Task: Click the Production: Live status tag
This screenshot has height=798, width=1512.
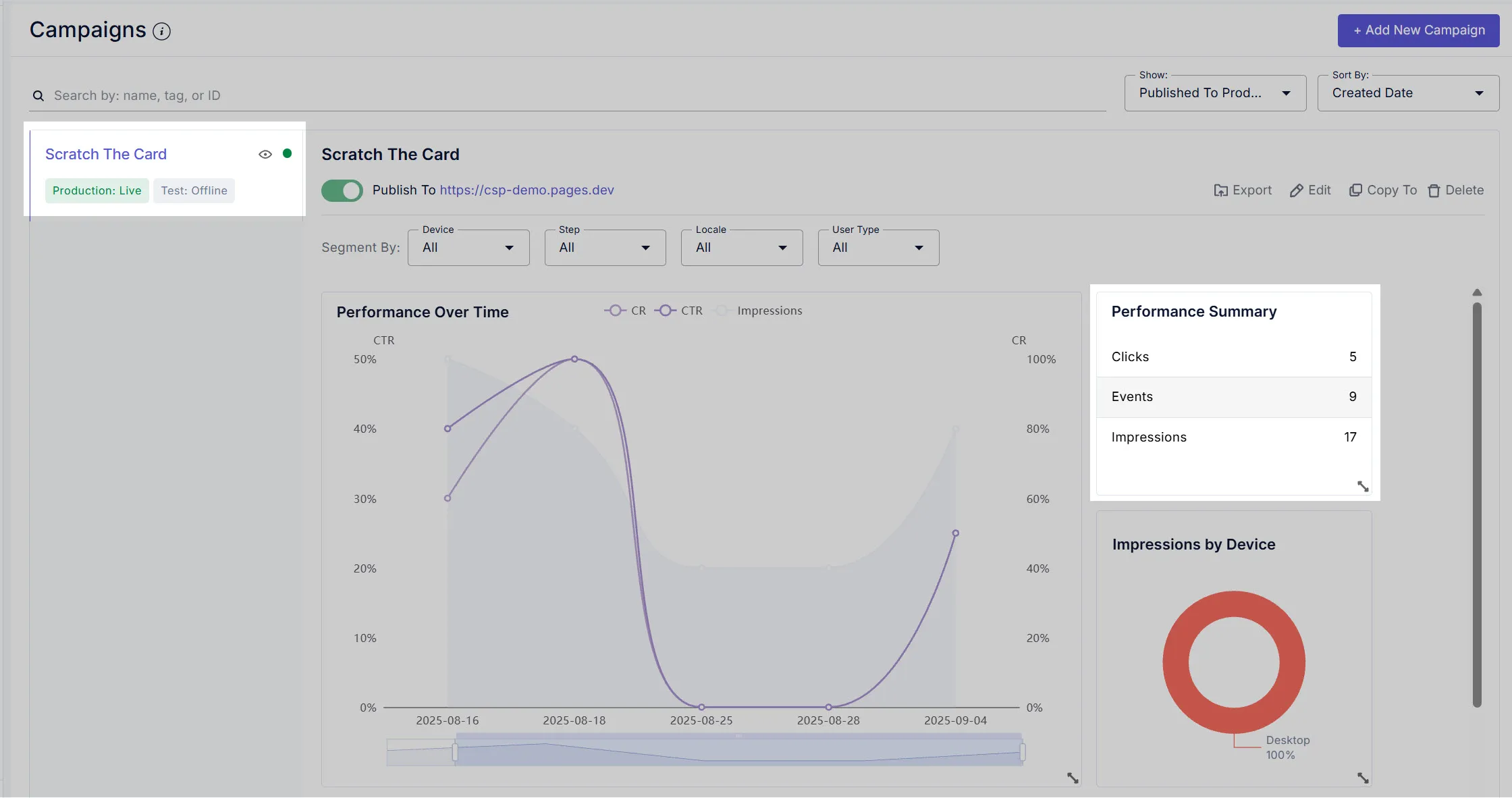Action: 97,190
